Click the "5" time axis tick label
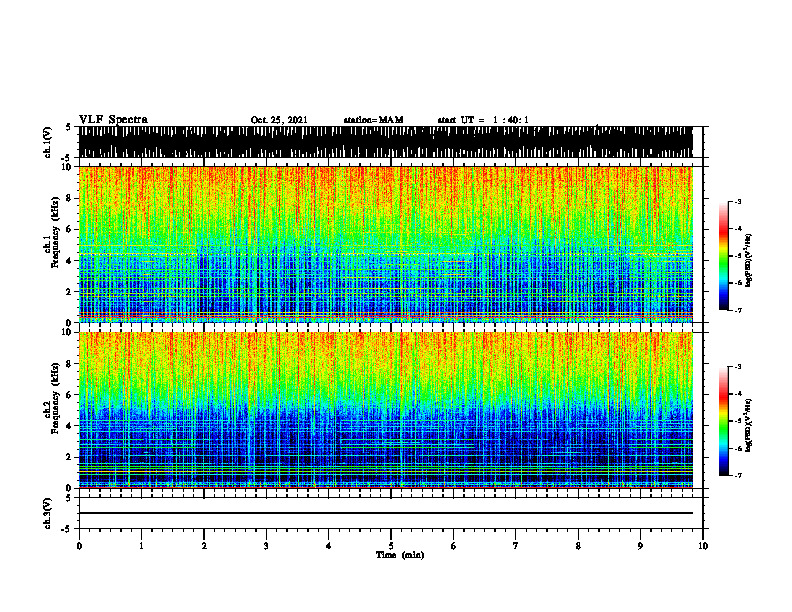This screenshot has height=612, width=792. (391, 546)
